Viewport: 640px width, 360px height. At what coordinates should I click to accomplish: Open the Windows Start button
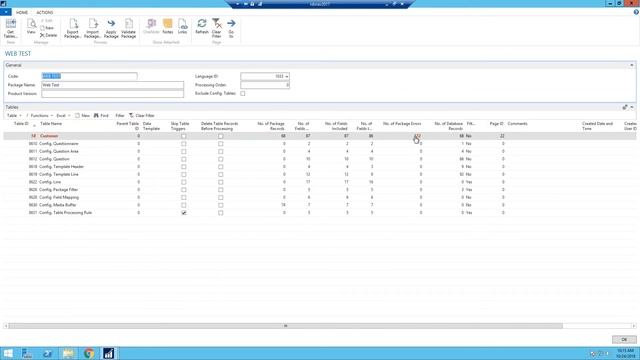click(8, 353)
